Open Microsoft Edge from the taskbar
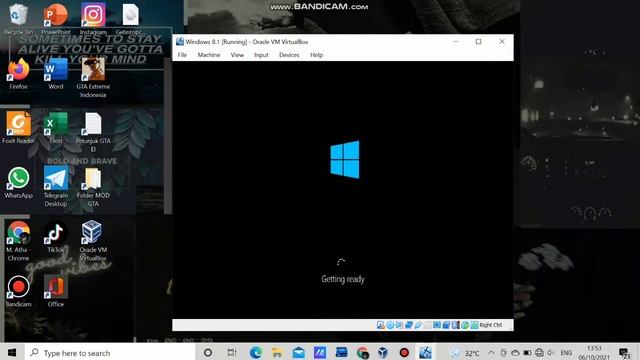640x360 pixels. (256, 353)
